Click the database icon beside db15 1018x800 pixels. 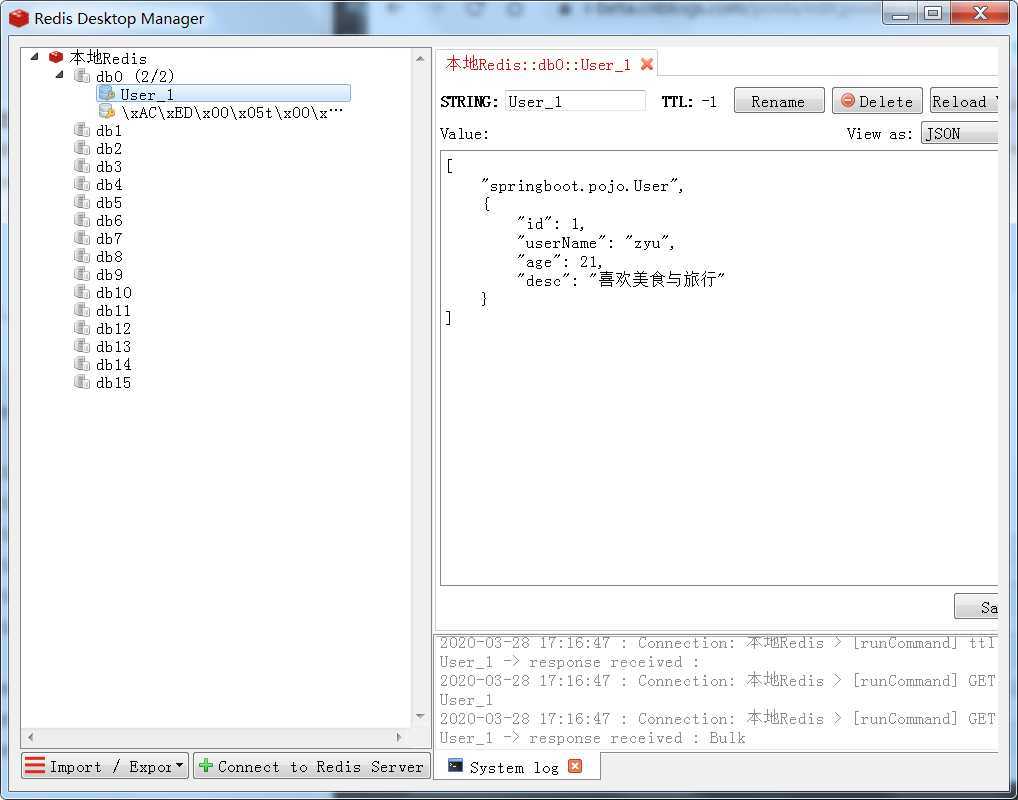(x=82, y=382)
